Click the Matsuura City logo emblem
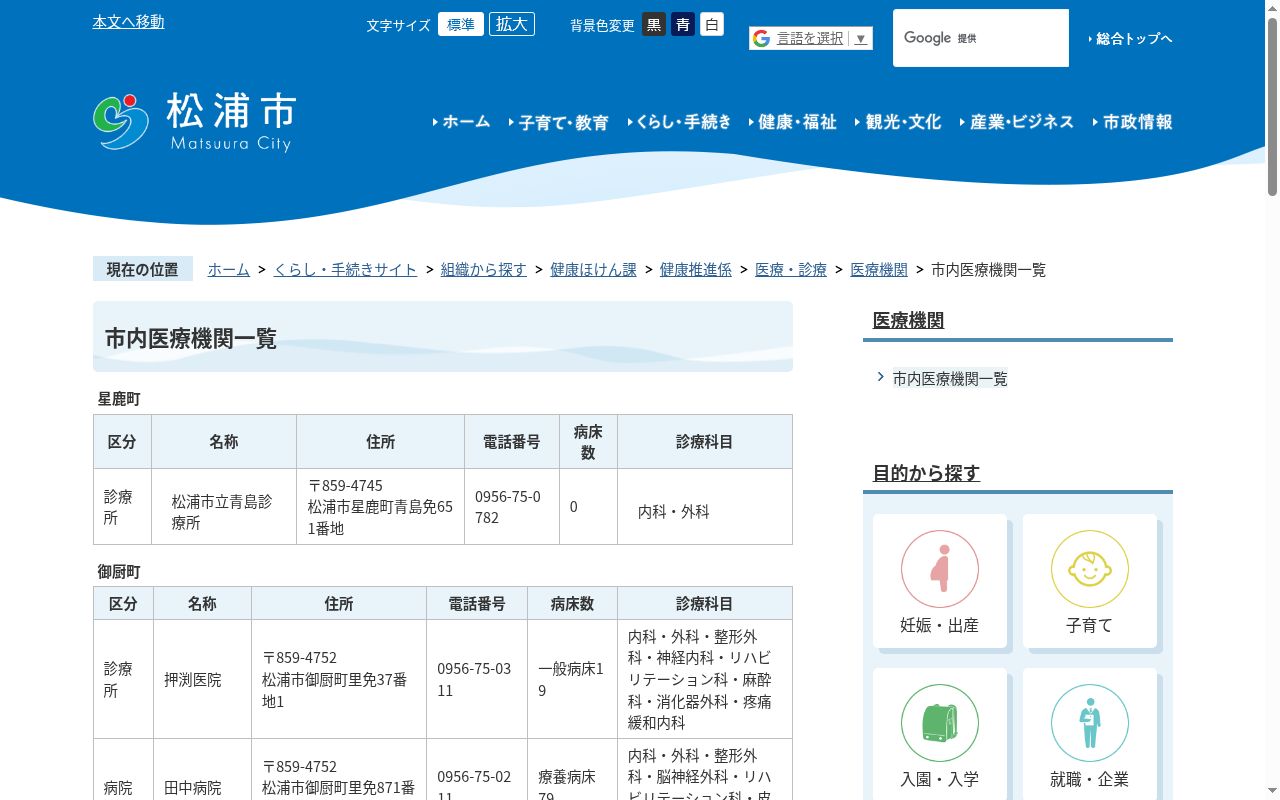The height and width of the screenshot is (800, 1280). 121,121
